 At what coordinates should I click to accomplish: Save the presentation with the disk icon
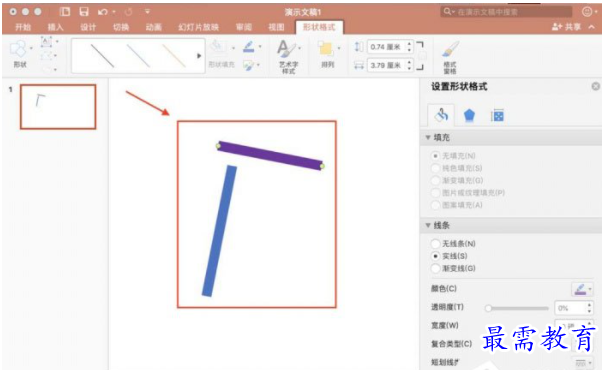pyautogui.click(x=84, y=12)
